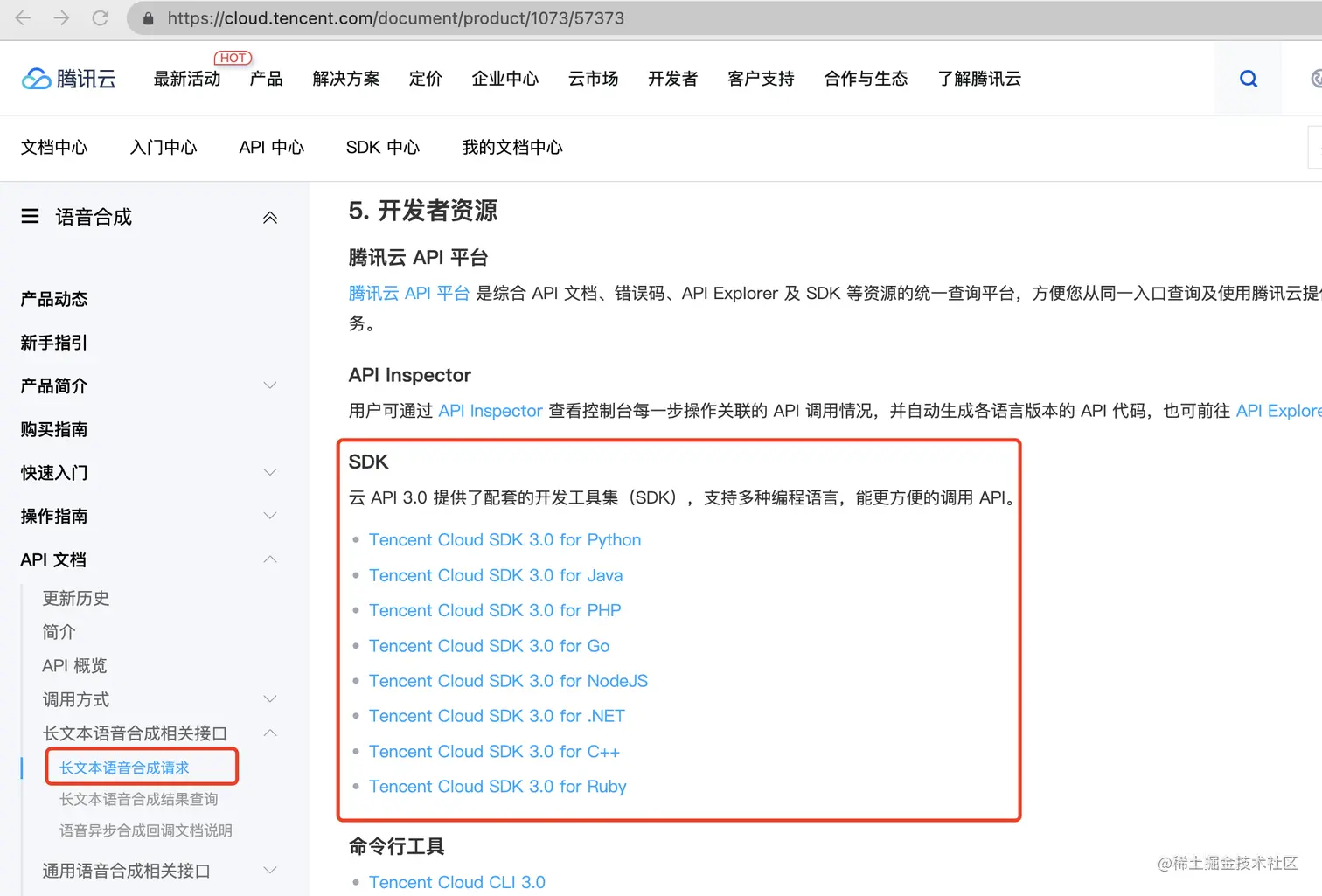The height and width of the screenshot is (896, 1322).
Task: Open 更新历史 sidebar entry
Action: tap(76, 598)
